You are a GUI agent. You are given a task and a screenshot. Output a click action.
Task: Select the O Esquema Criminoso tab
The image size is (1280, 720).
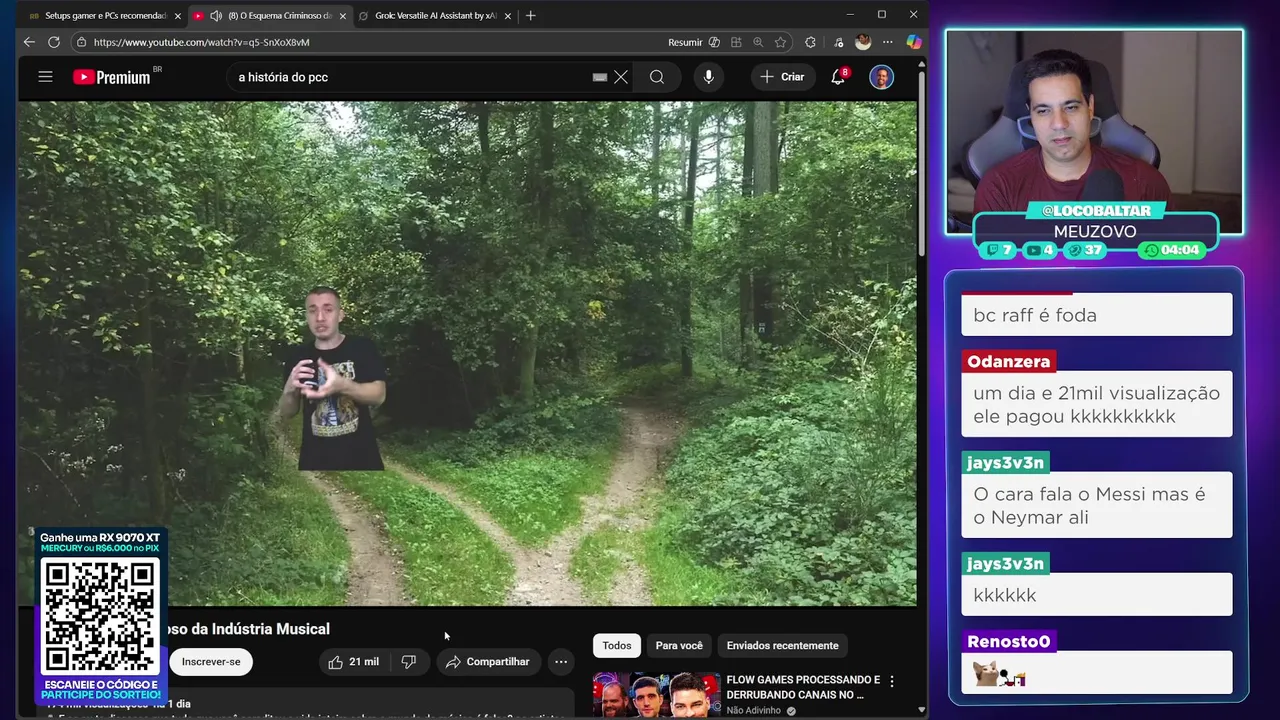[x=268, y=16]
